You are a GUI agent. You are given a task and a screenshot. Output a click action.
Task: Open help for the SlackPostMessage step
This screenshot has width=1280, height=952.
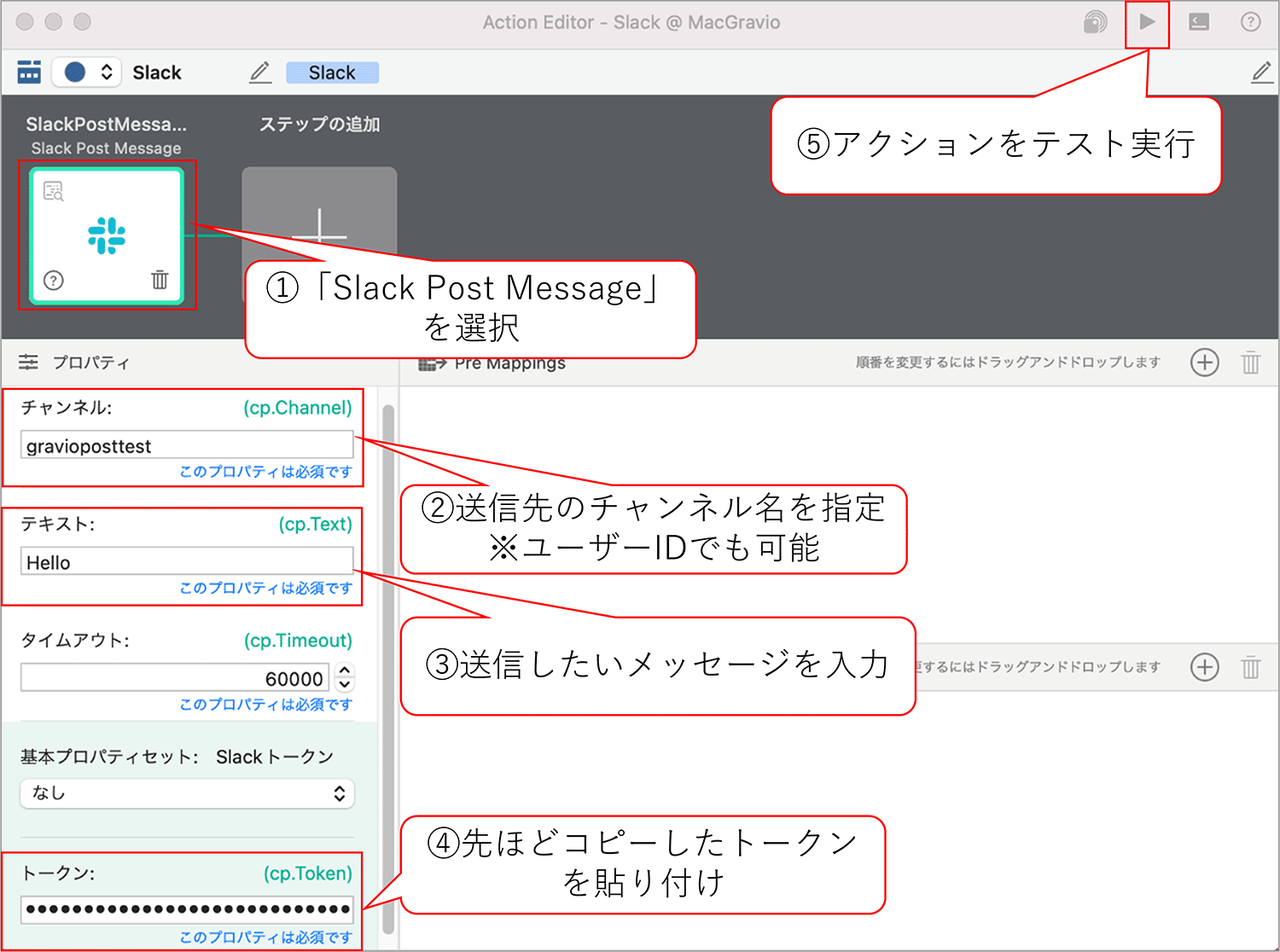click(54, 280)
